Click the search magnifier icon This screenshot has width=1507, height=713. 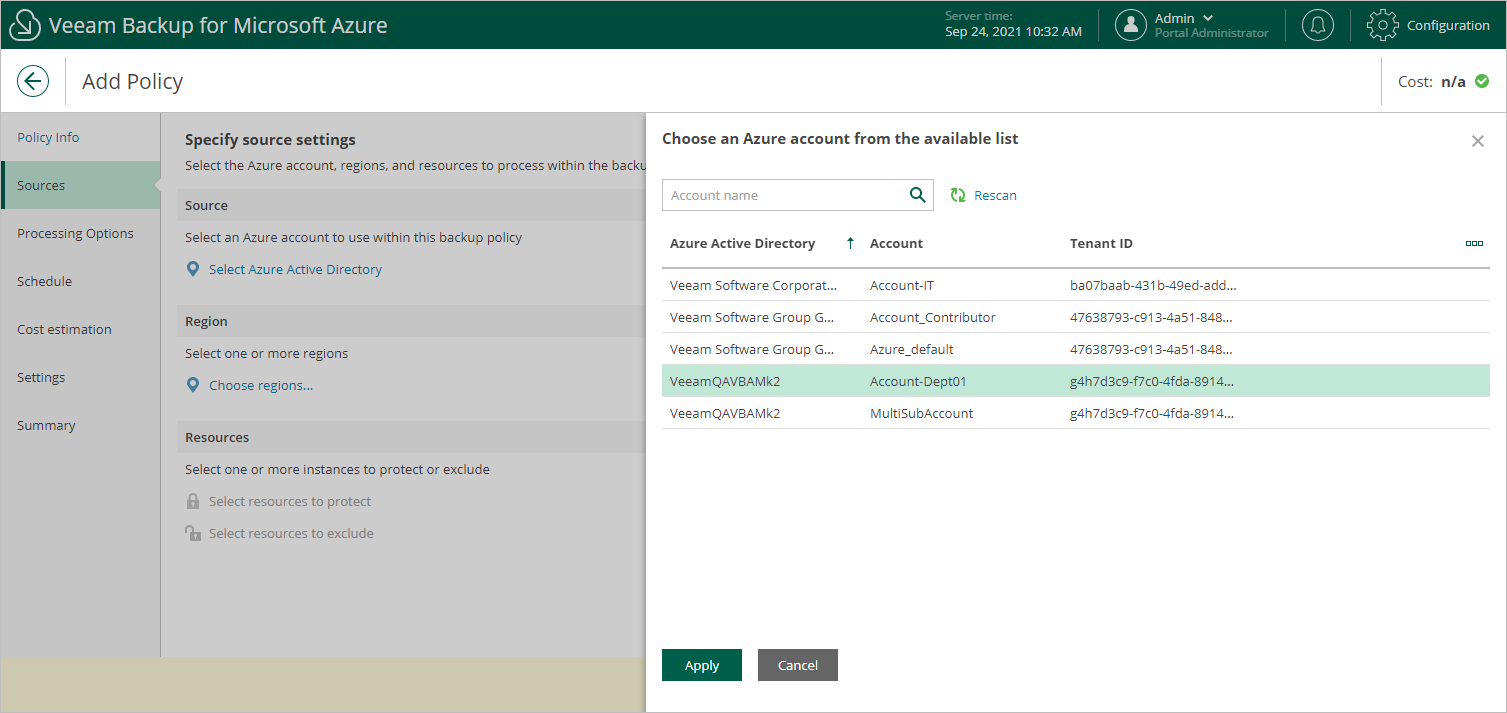pos(917,195)
